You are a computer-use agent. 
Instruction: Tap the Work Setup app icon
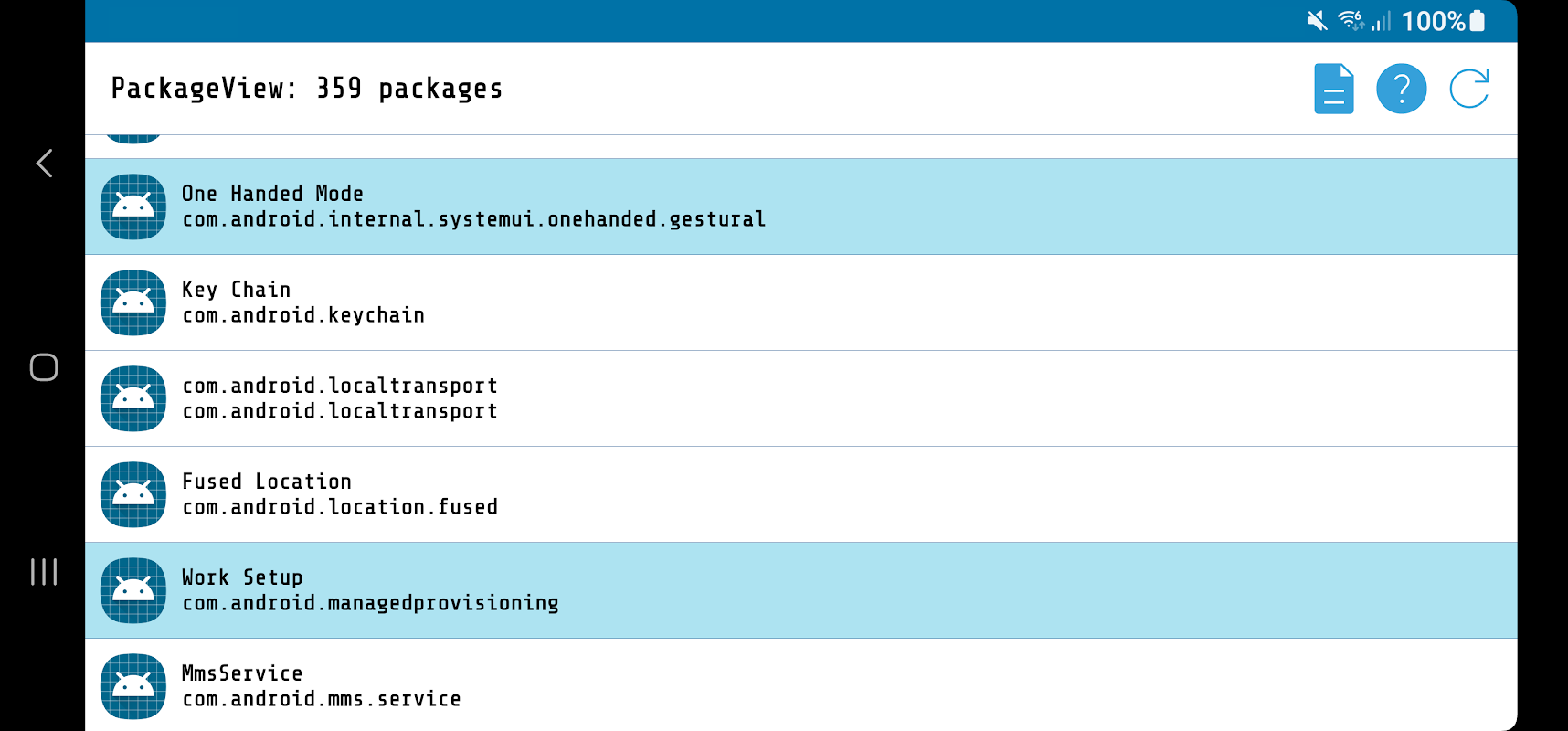tap(133, 590)
